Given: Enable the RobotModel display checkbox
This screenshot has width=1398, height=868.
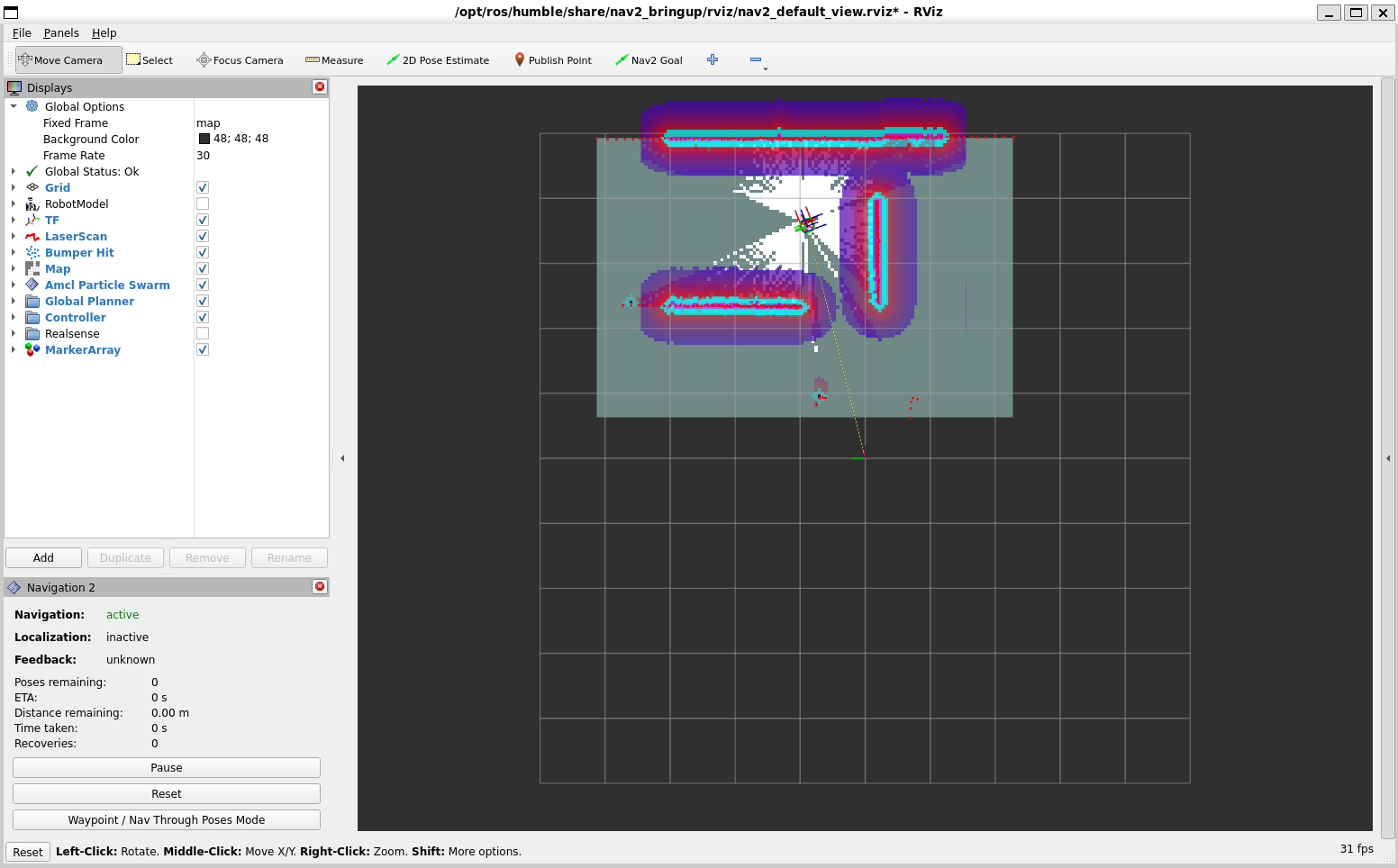Looking at the screenshot, I should [x=203, y=204].
